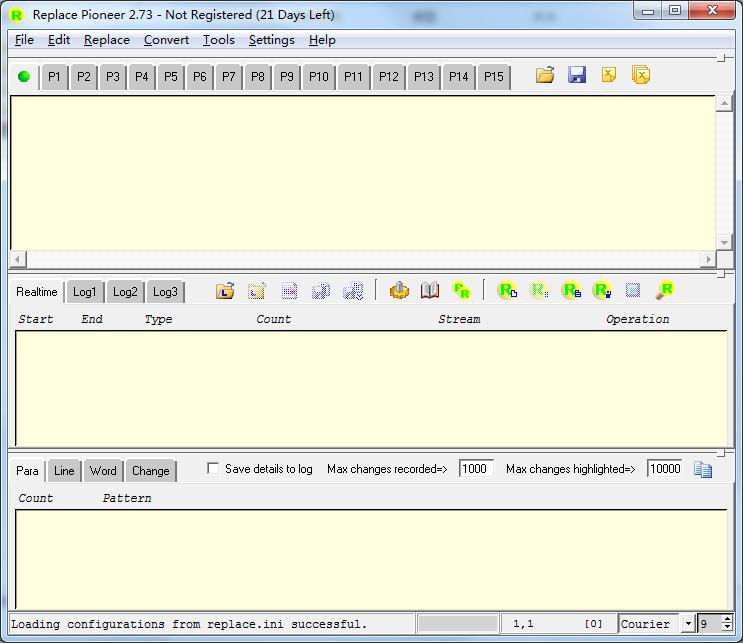Select the Log1 tab
This screenshot has width=743, height=643.
tap(84, 291)
